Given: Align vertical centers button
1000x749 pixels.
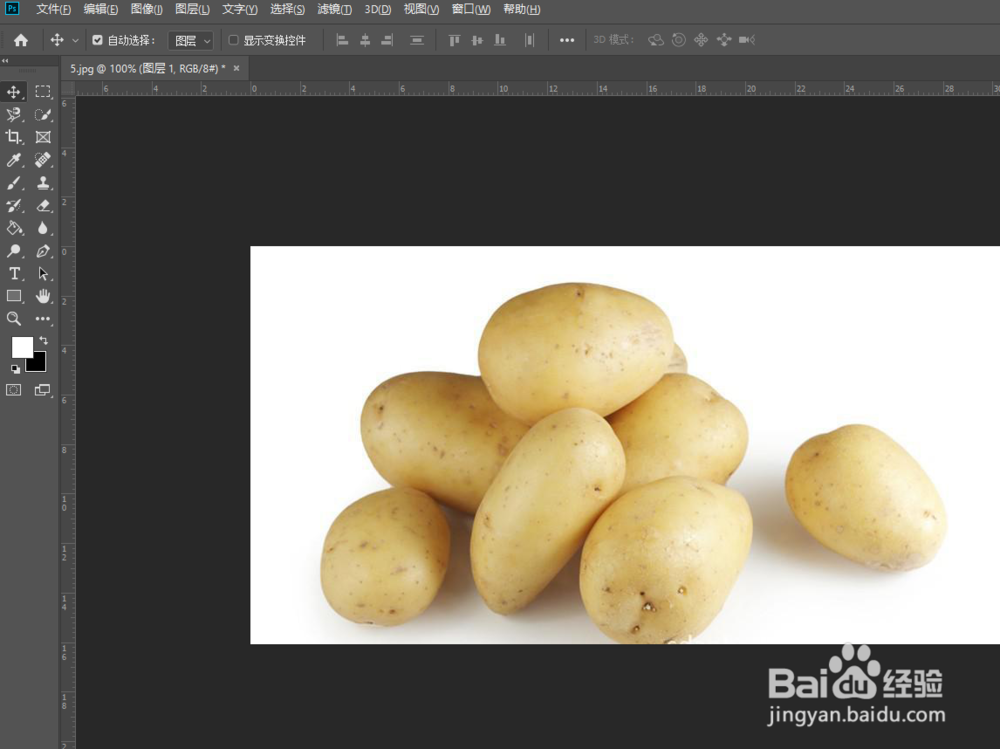Looking at the screenshot, I should tap(477, 40).
